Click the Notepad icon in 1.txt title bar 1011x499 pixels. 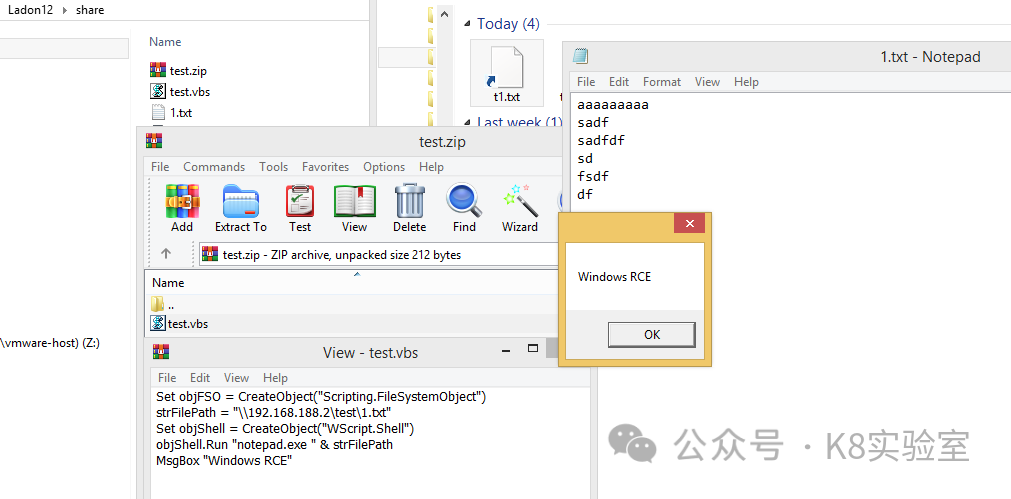click(580, 57)
